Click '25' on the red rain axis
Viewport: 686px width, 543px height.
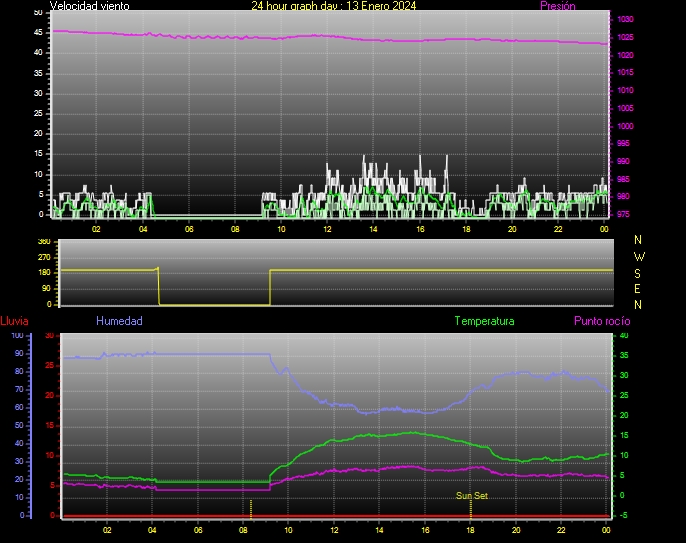tap(49, 365)
